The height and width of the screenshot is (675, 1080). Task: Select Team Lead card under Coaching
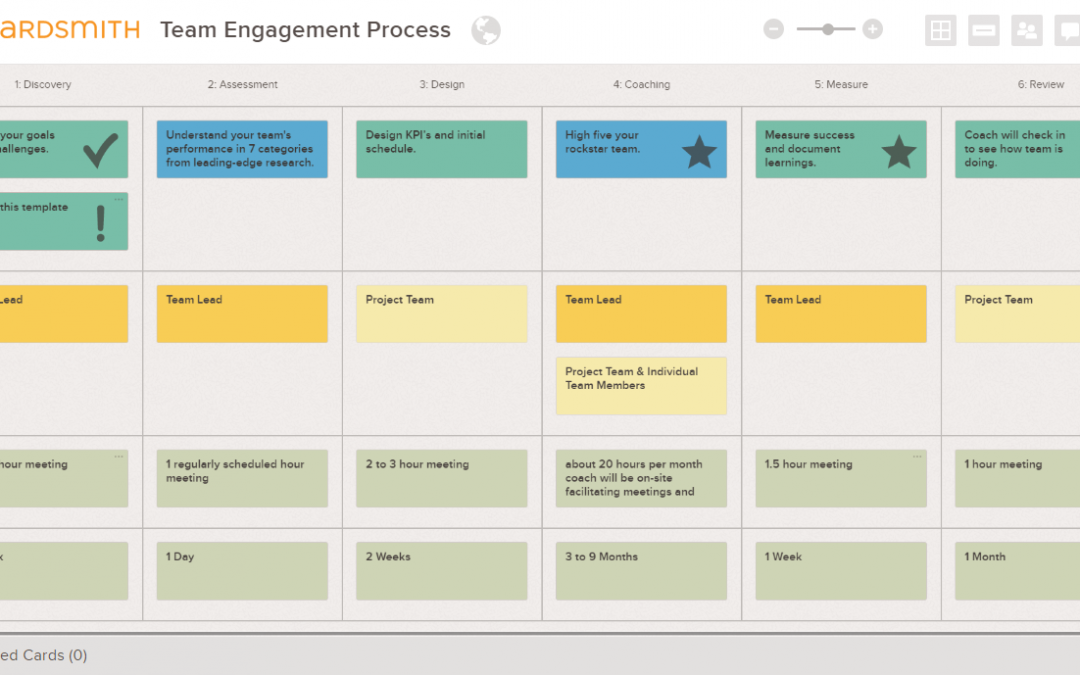click(641, 314)
